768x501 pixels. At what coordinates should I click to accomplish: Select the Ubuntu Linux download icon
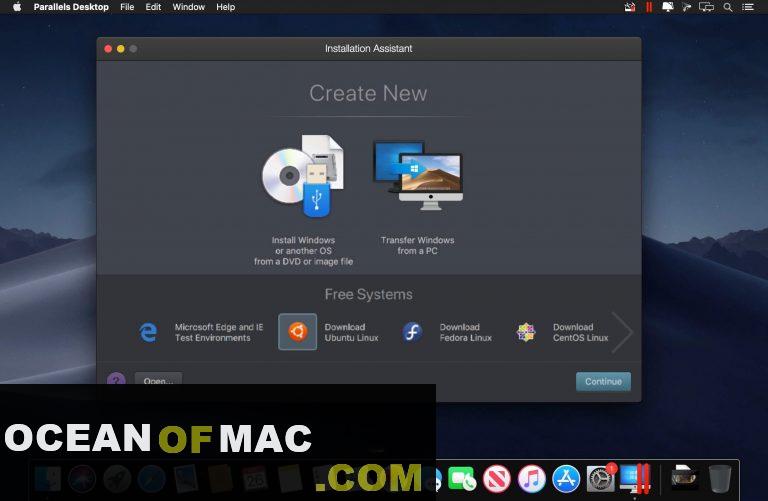pos(297,332)
